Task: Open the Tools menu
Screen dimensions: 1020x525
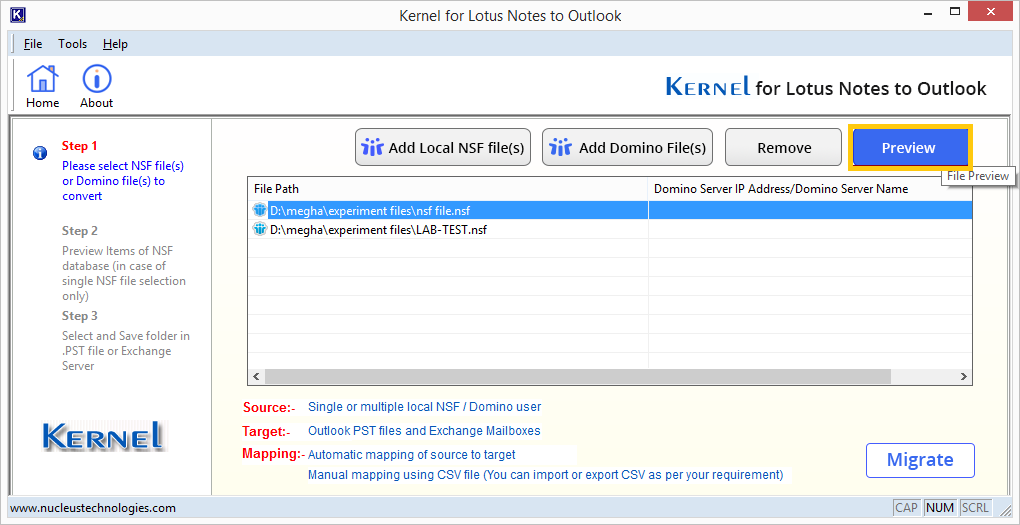Action: (72, 44)
